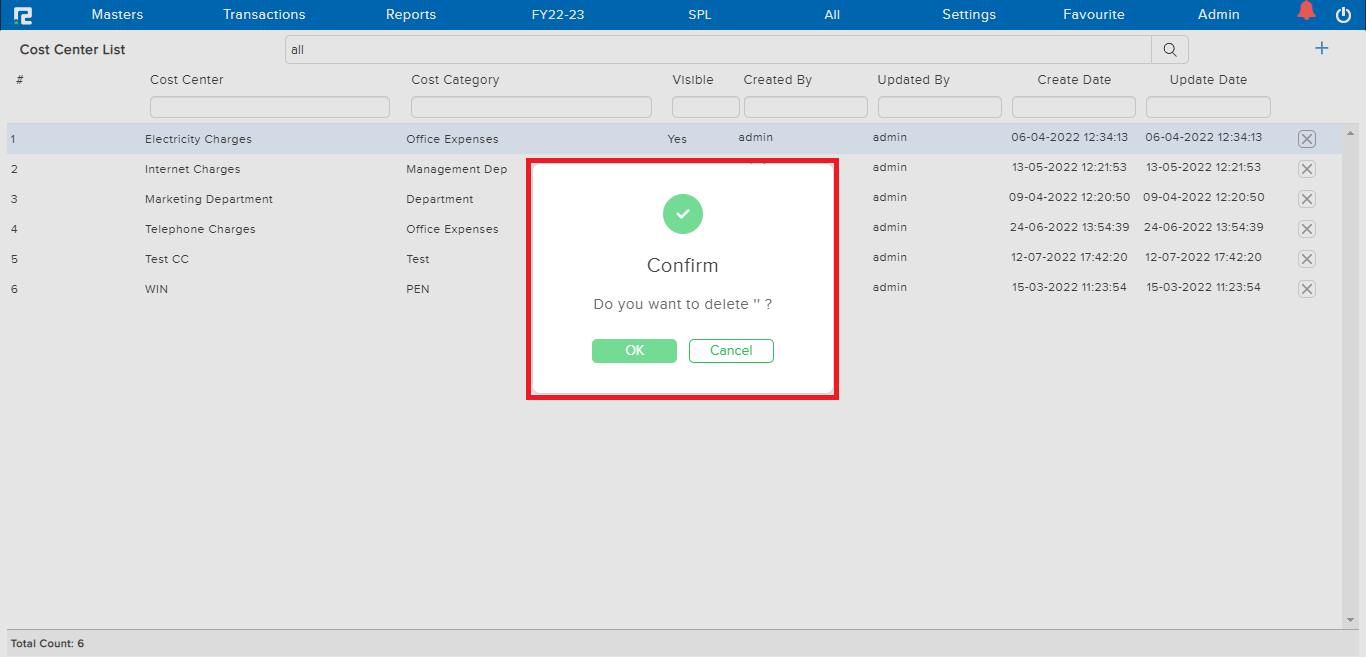Open the FY22-23 financial year selector
This screenshot has height=657, width=1366.
coord(558,15)
